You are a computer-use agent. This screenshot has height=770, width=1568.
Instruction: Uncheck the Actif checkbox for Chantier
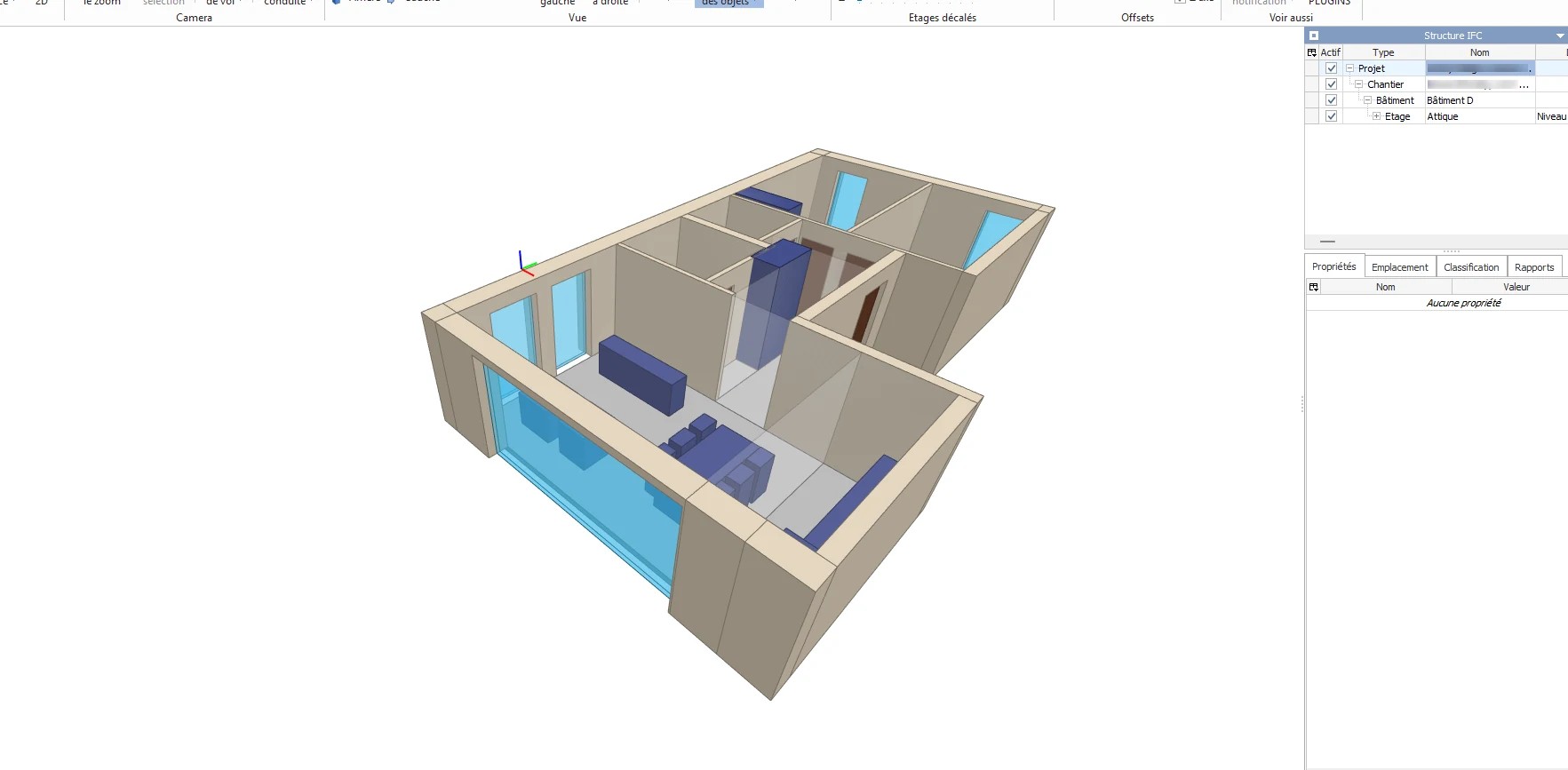(1331, 84)
